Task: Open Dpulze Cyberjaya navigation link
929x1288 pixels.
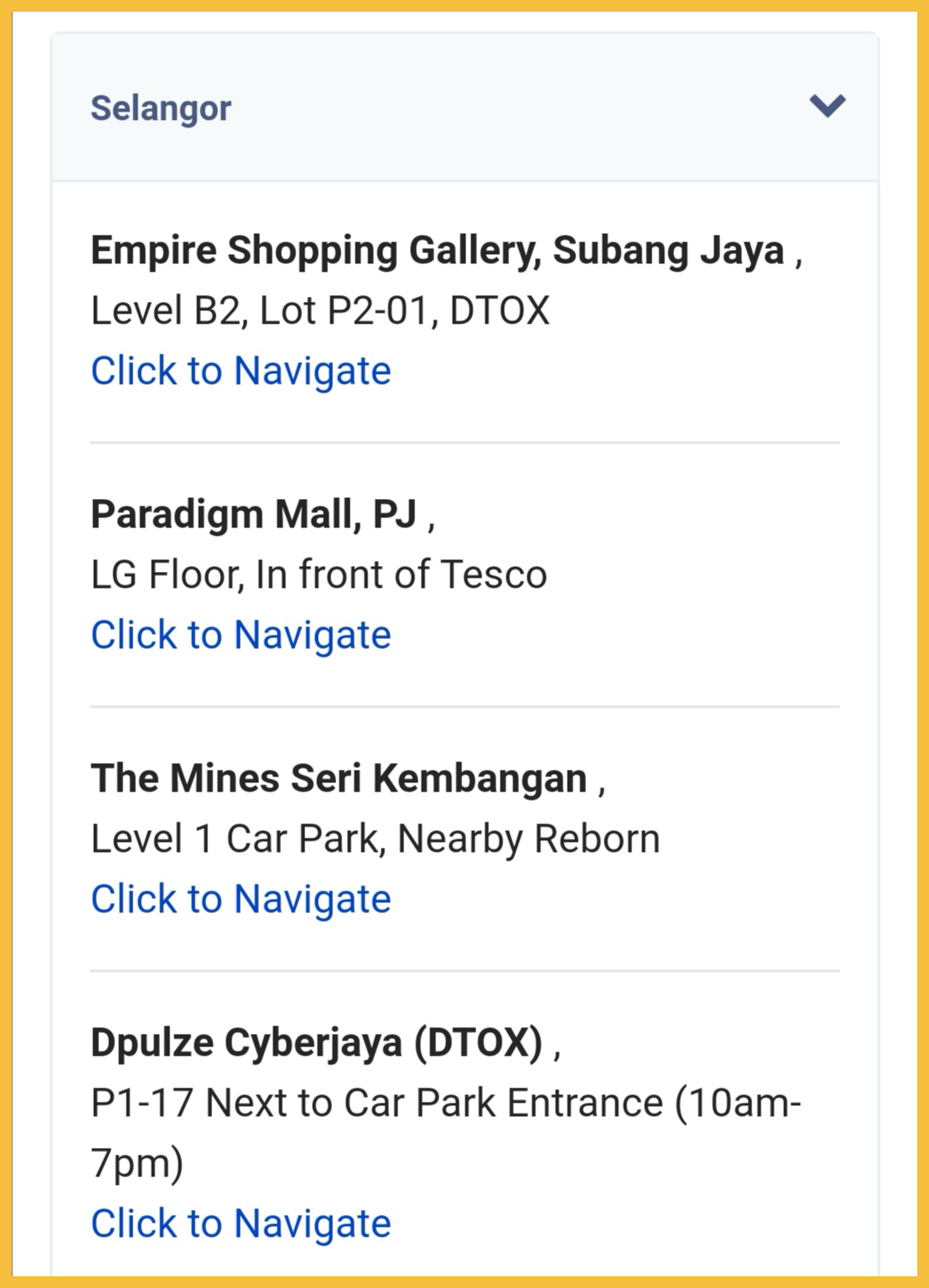Action: click(x=241, y=1223)
